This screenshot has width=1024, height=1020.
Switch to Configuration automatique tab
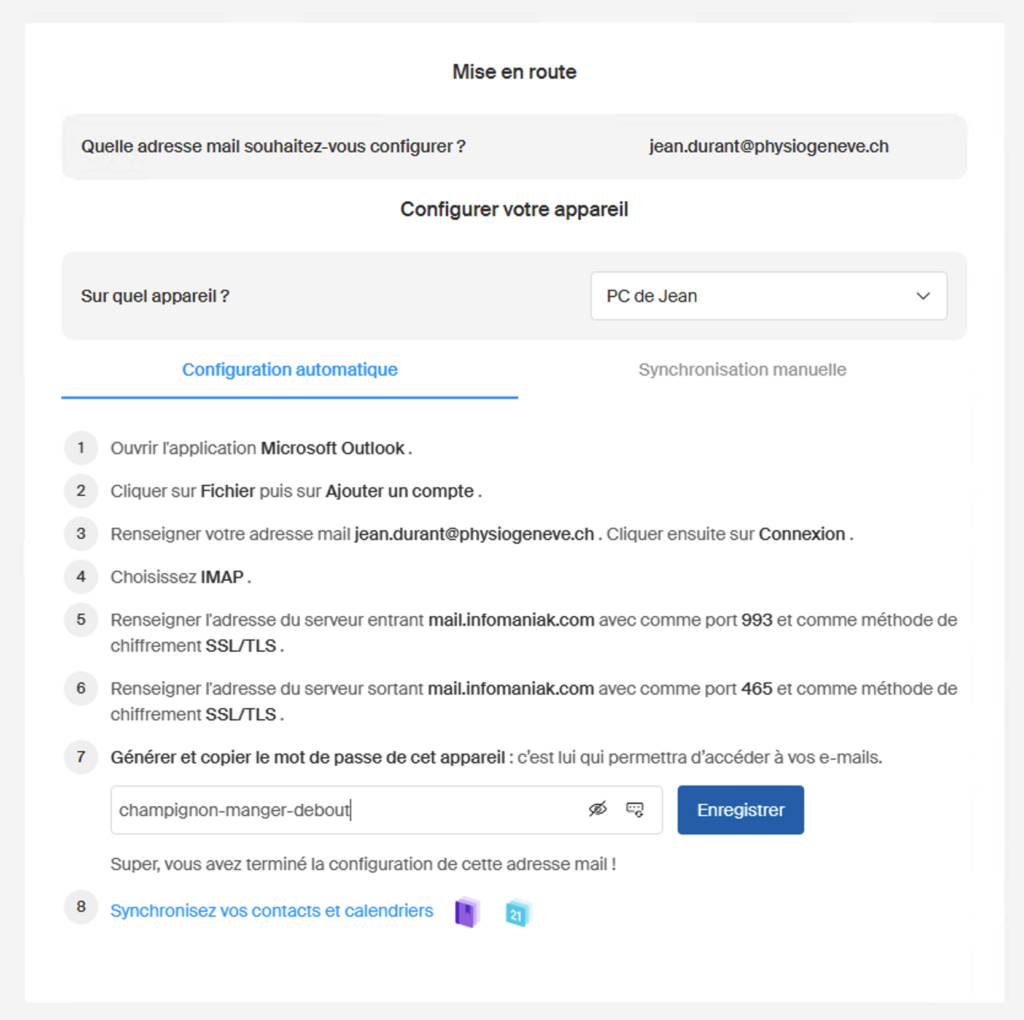[x=290, y=370]
